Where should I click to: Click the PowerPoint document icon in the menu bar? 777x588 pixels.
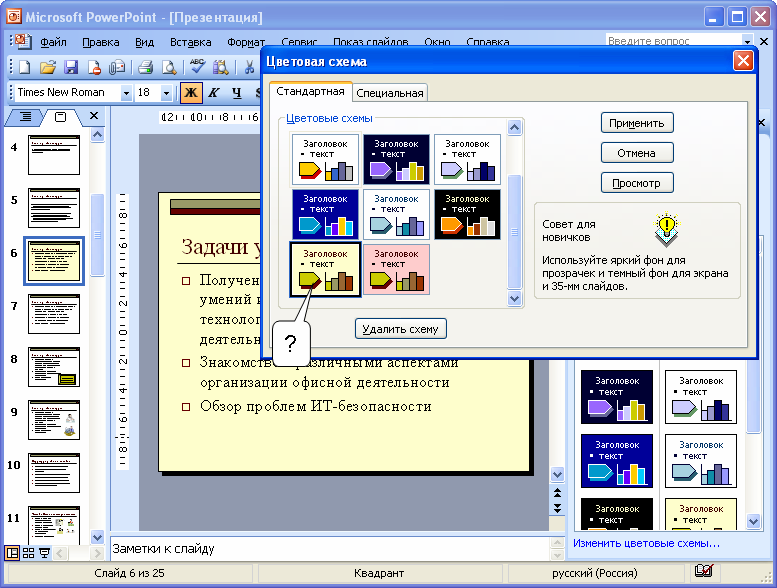pyautogui.click(x=23, y=41)
